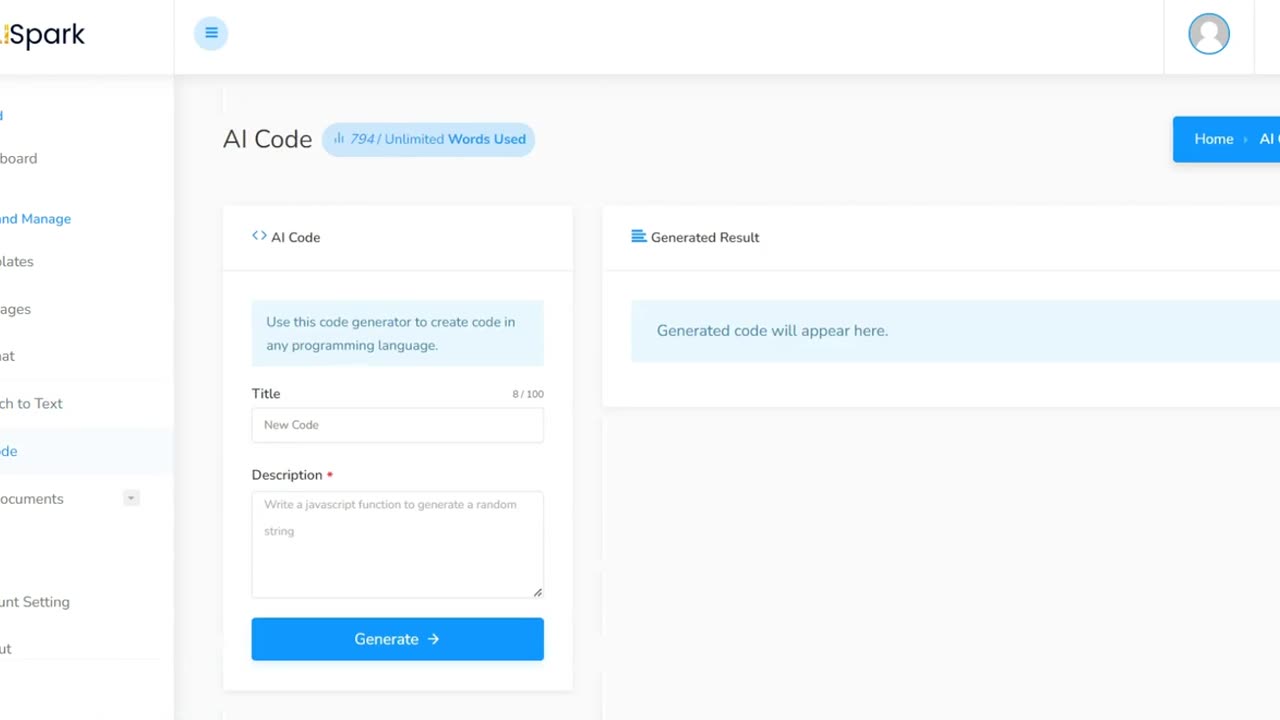Click the Logout sidebar item
The height and width of the screenshot is (720, 1280).
6,648
